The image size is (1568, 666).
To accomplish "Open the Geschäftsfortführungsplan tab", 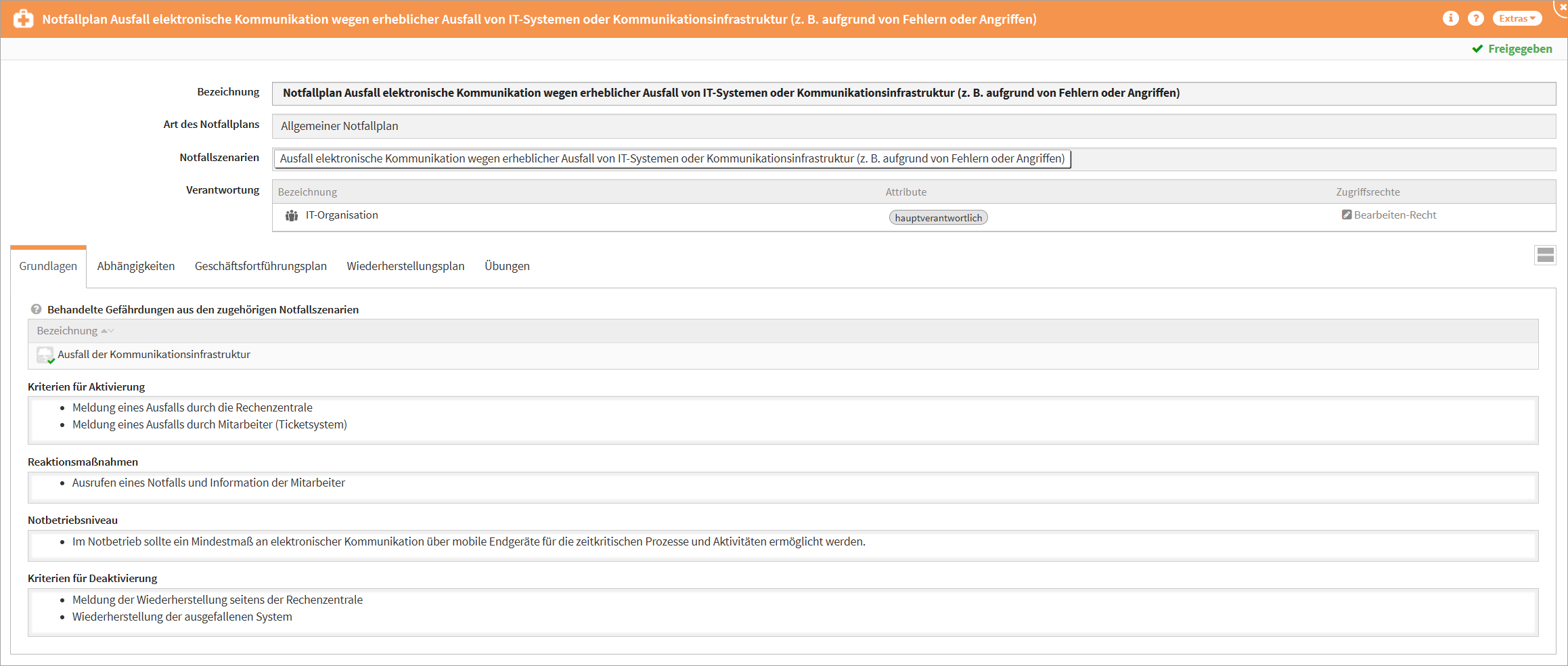I will point(261,266).
